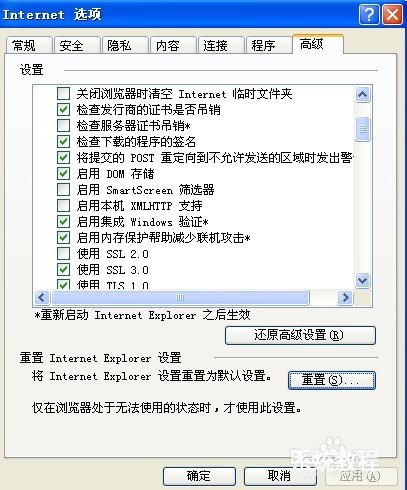The image size is (407, 490).
Task: Select the 连接 tab
Action: (x=221, y=45)
